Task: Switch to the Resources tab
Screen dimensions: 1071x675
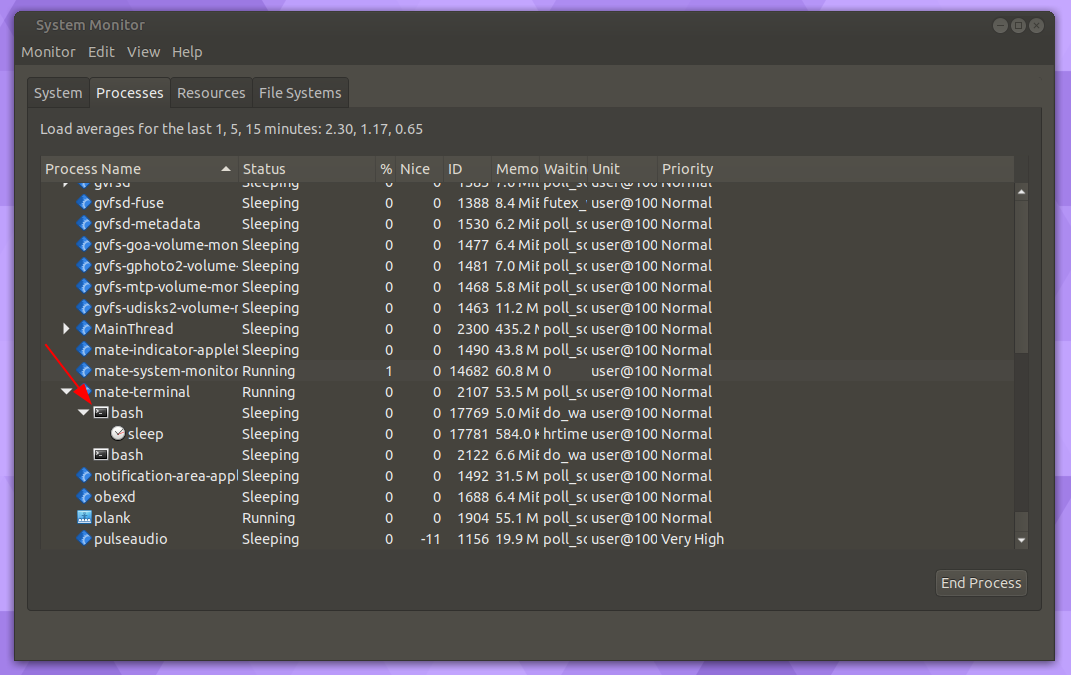Action: click(211, 93)
